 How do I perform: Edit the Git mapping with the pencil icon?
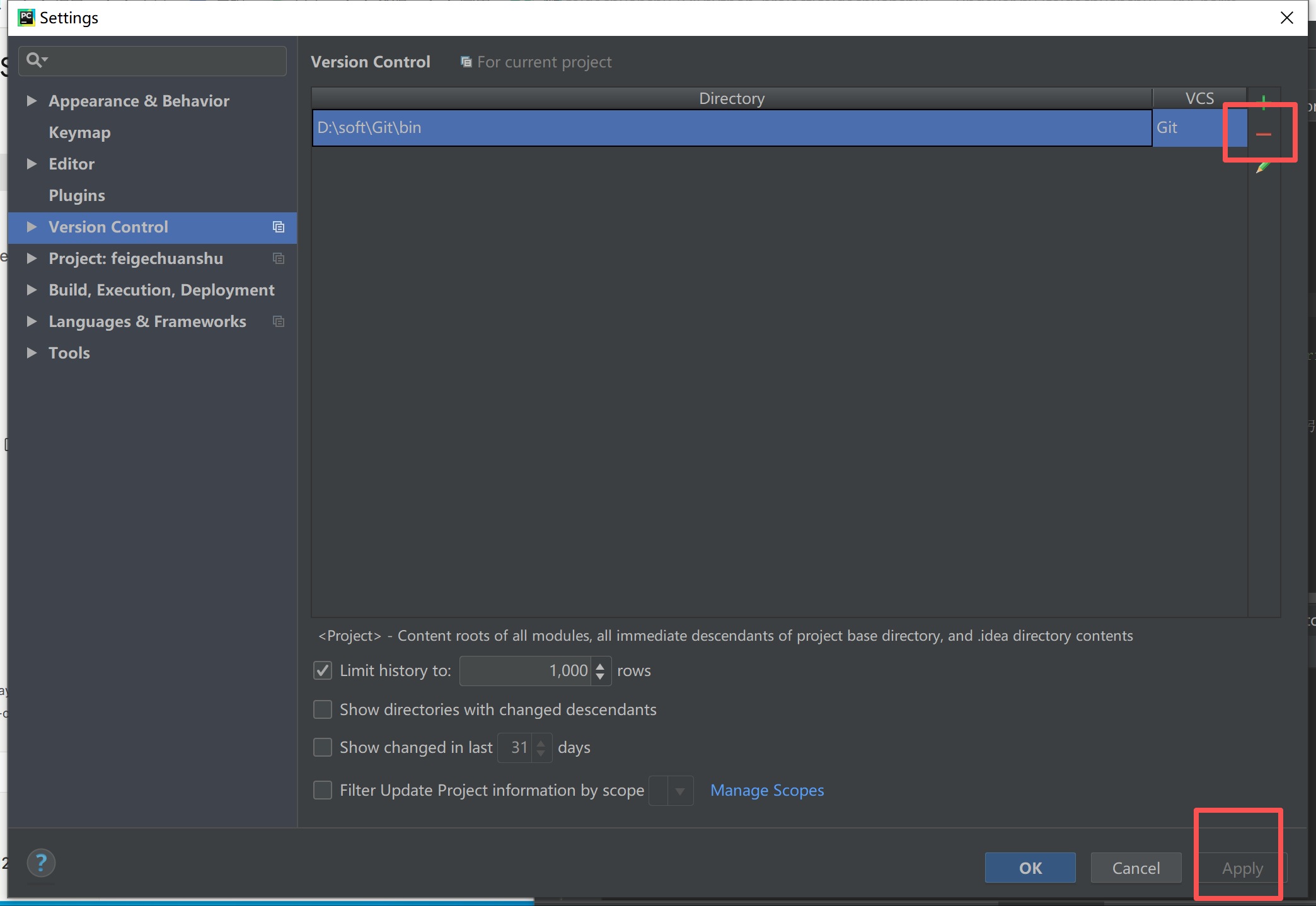1262,168
